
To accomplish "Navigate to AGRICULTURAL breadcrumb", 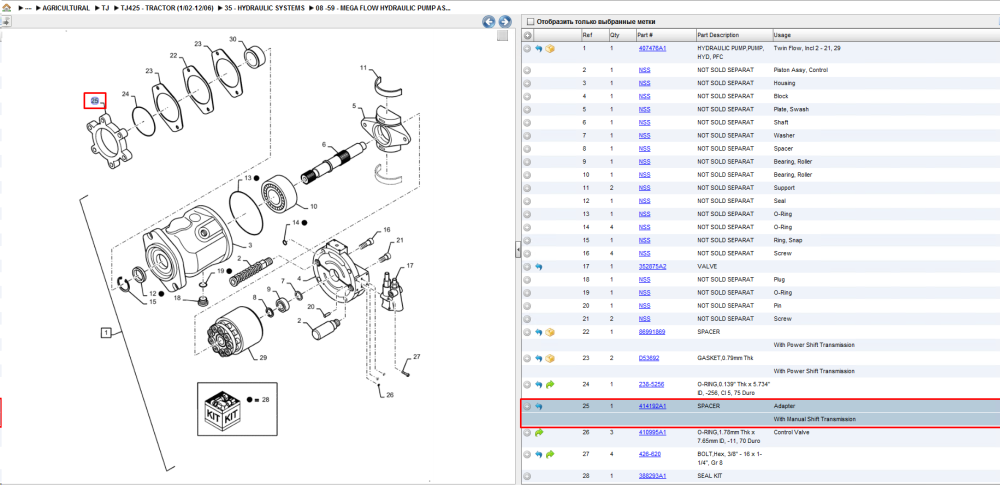I will (x=66, y=8).
